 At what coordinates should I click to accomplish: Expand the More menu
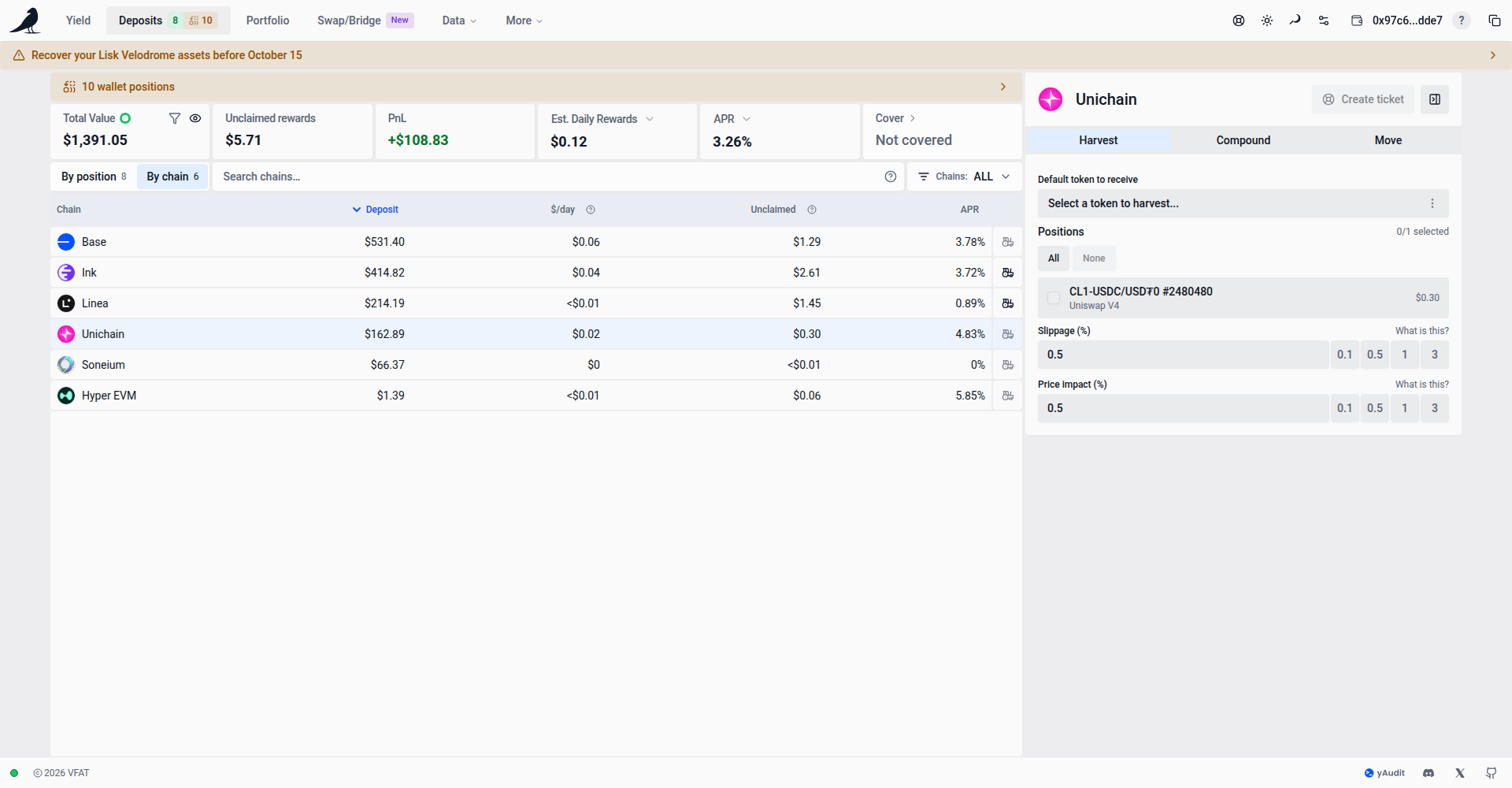[x=524, y=20]
